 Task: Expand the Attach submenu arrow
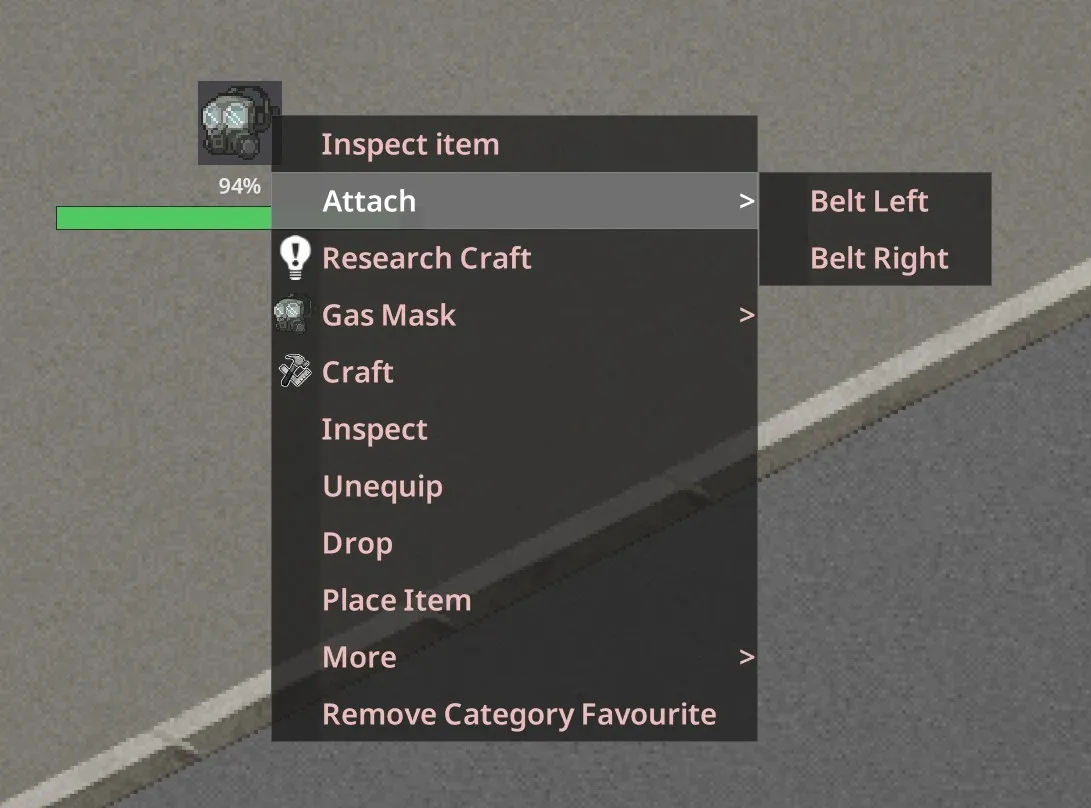coord(747,201)
